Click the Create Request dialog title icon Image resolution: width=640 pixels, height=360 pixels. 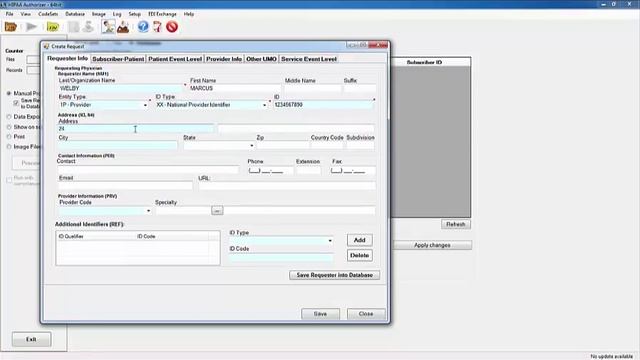[x=47, y=46]
